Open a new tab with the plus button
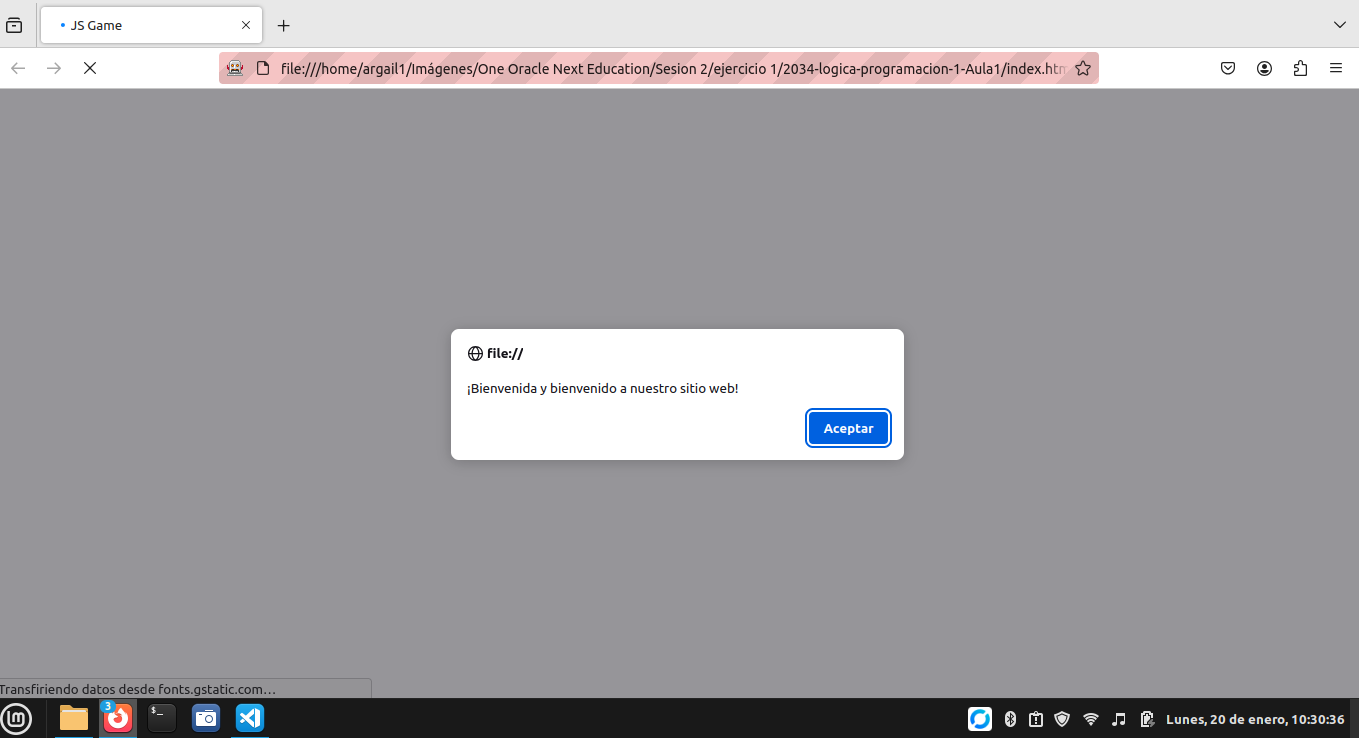Image resolution: width=1359 pixels, height=738 pixels. pyautogui.click(x=283, y=25)
